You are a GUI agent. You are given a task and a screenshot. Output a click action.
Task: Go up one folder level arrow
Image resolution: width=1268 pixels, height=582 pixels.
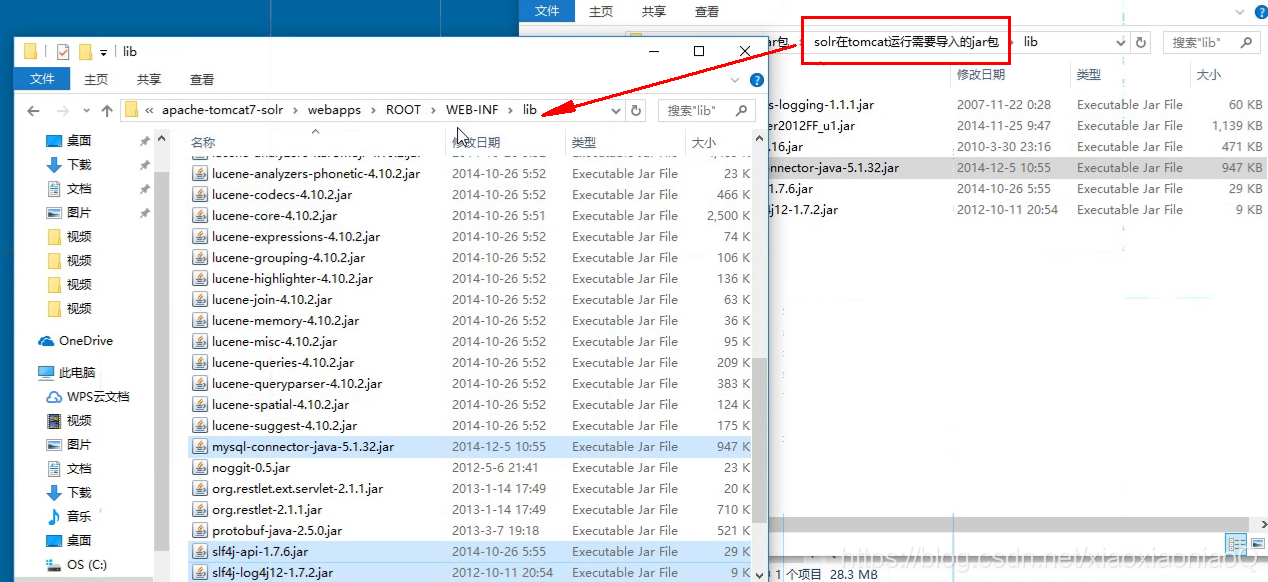107,111
